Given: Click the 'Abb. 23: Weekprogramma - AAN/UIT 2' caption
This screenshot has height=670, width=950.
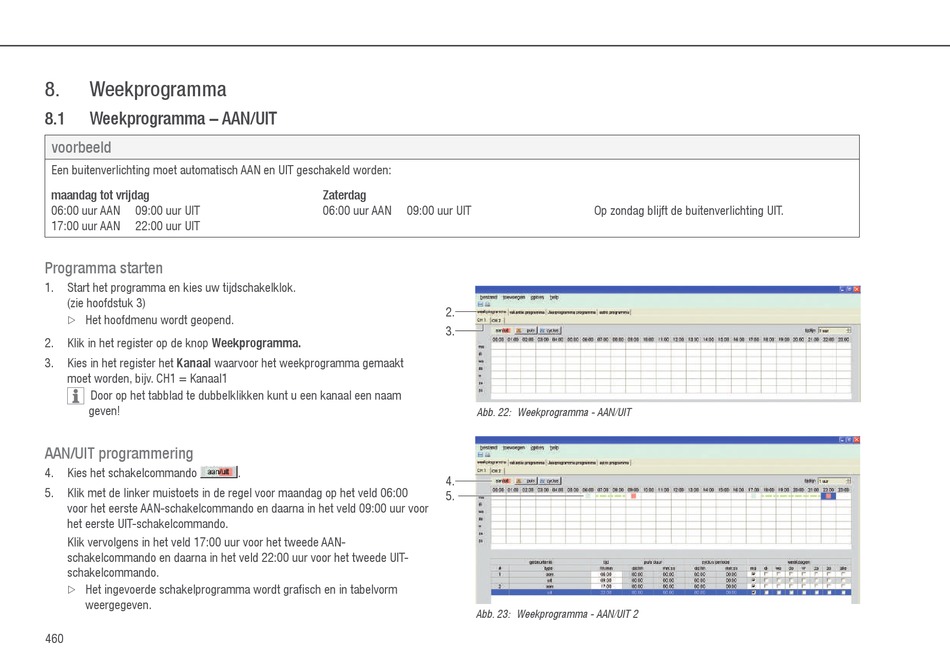Looking at the screenshot, I should [x=557, y=614].
